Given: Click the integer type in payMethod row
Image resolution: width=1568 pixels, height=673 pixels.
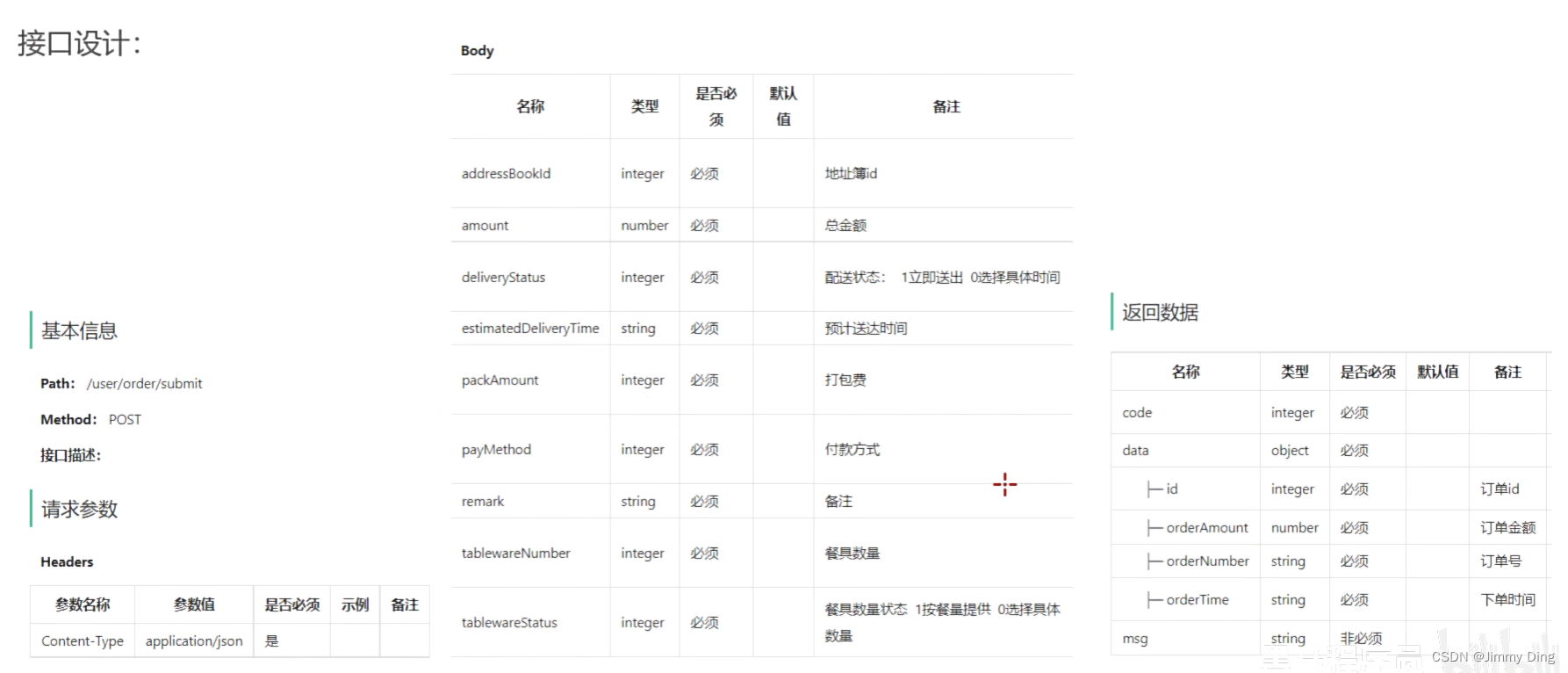Looking at the screenshot, I should pos(643,449).
